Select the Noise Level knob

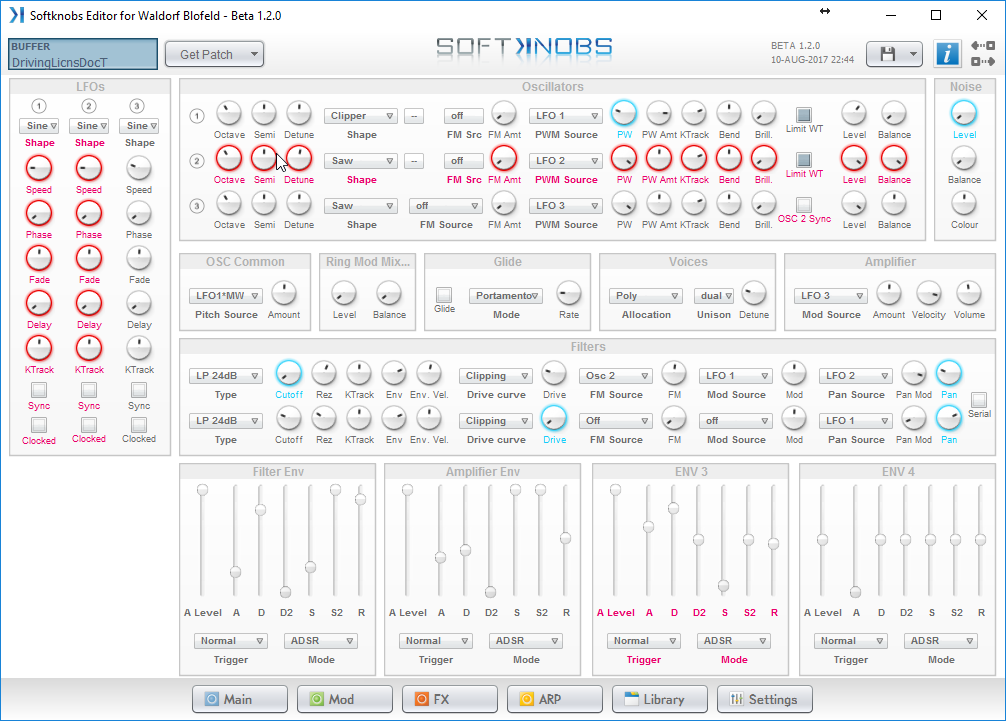point(964,114)
